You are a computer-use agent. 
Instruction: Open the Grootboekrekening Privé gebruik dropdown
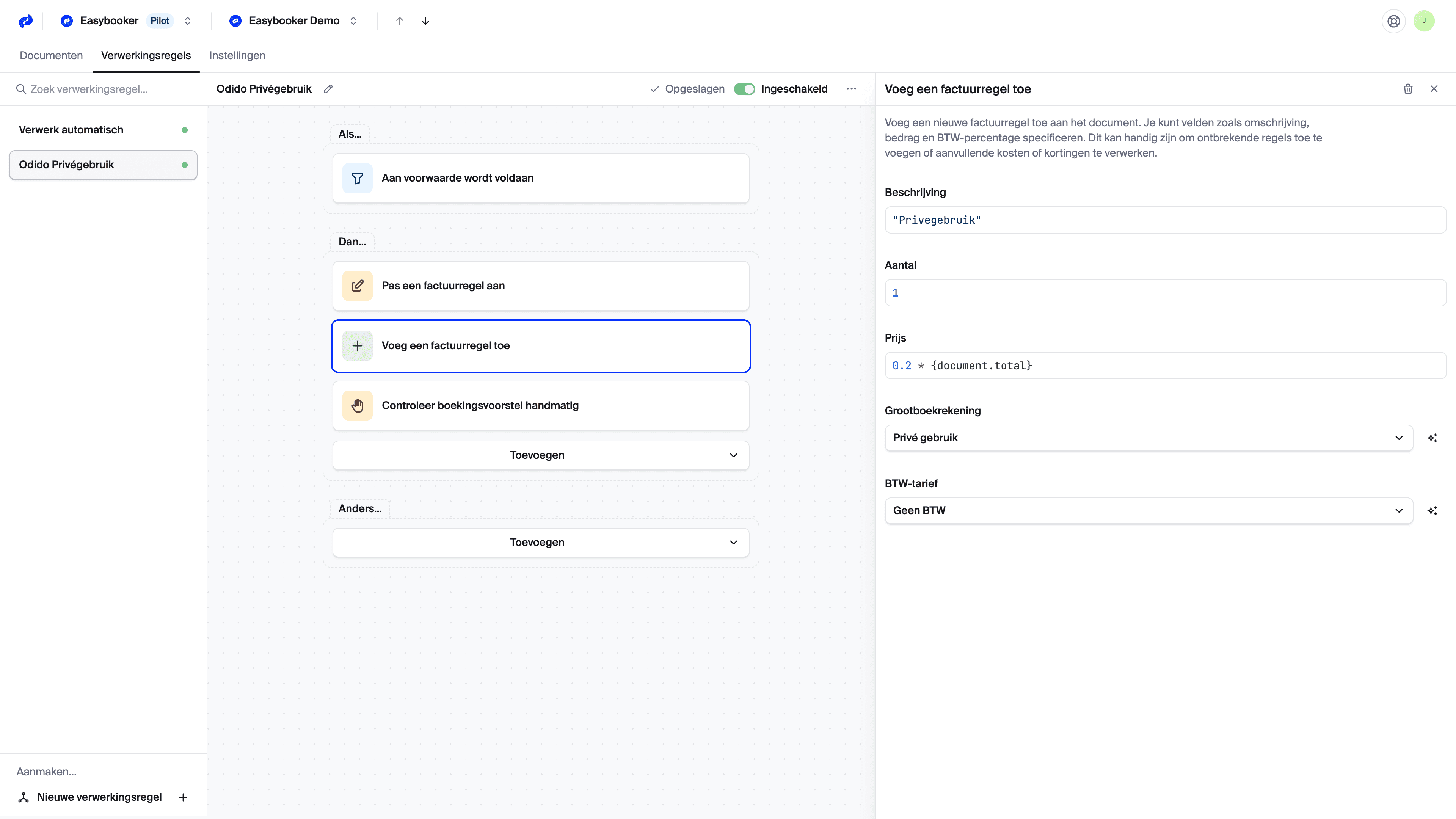(1148, 438)
